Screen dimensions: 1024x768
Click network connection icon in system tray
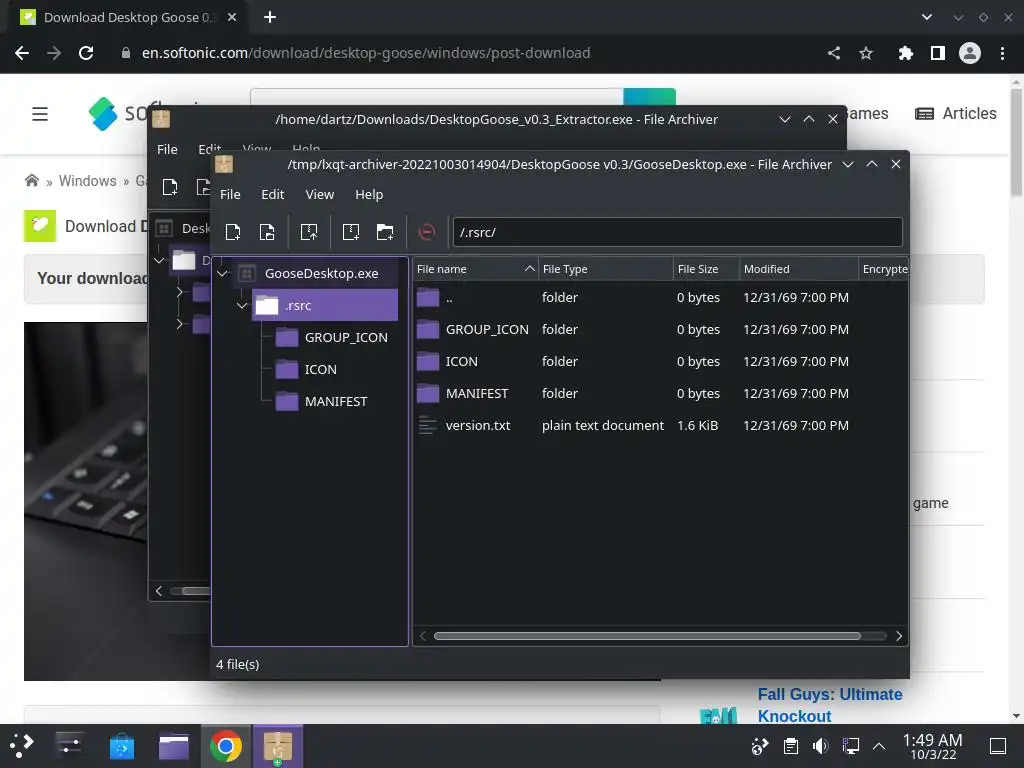coord(850,746)
